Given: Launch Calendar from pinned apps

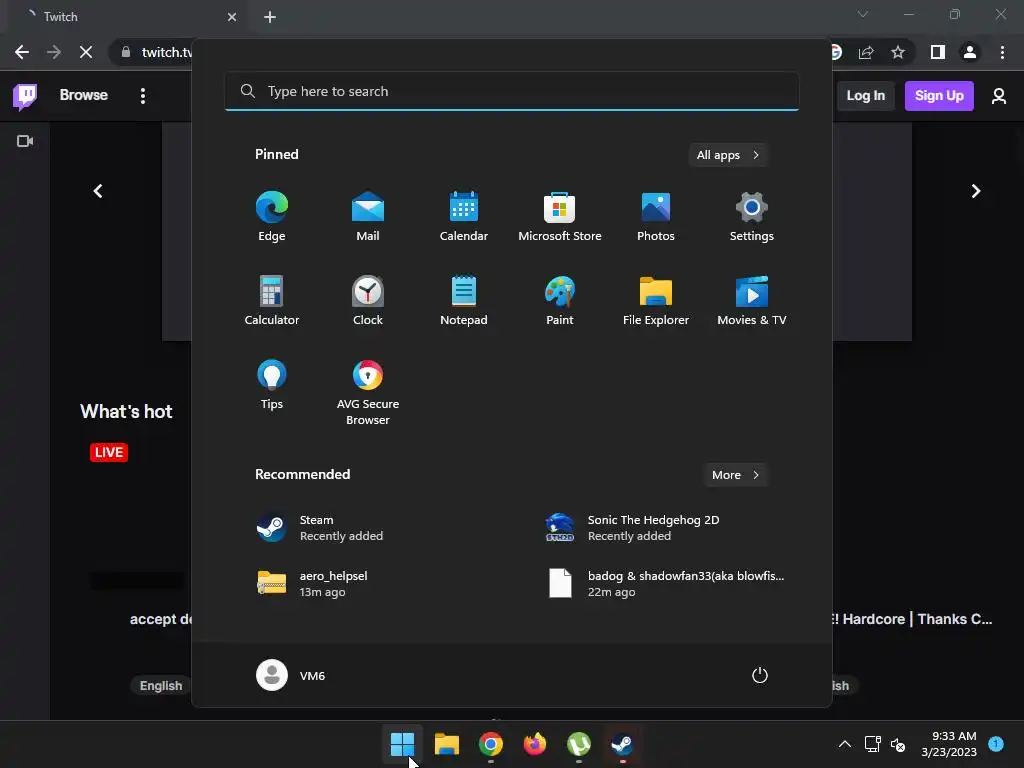Looking at the screenshot, I should (464, 216).
